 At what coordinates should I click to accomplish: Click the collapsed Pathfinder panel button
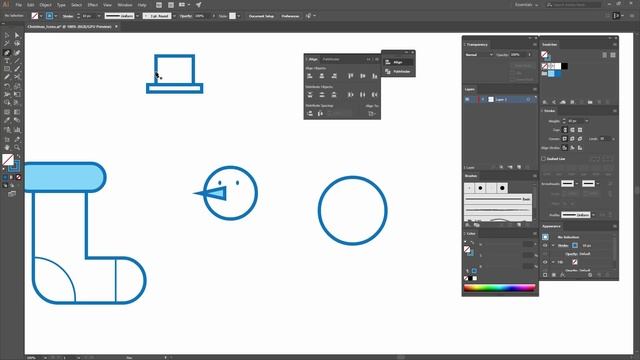pos(398,71)
